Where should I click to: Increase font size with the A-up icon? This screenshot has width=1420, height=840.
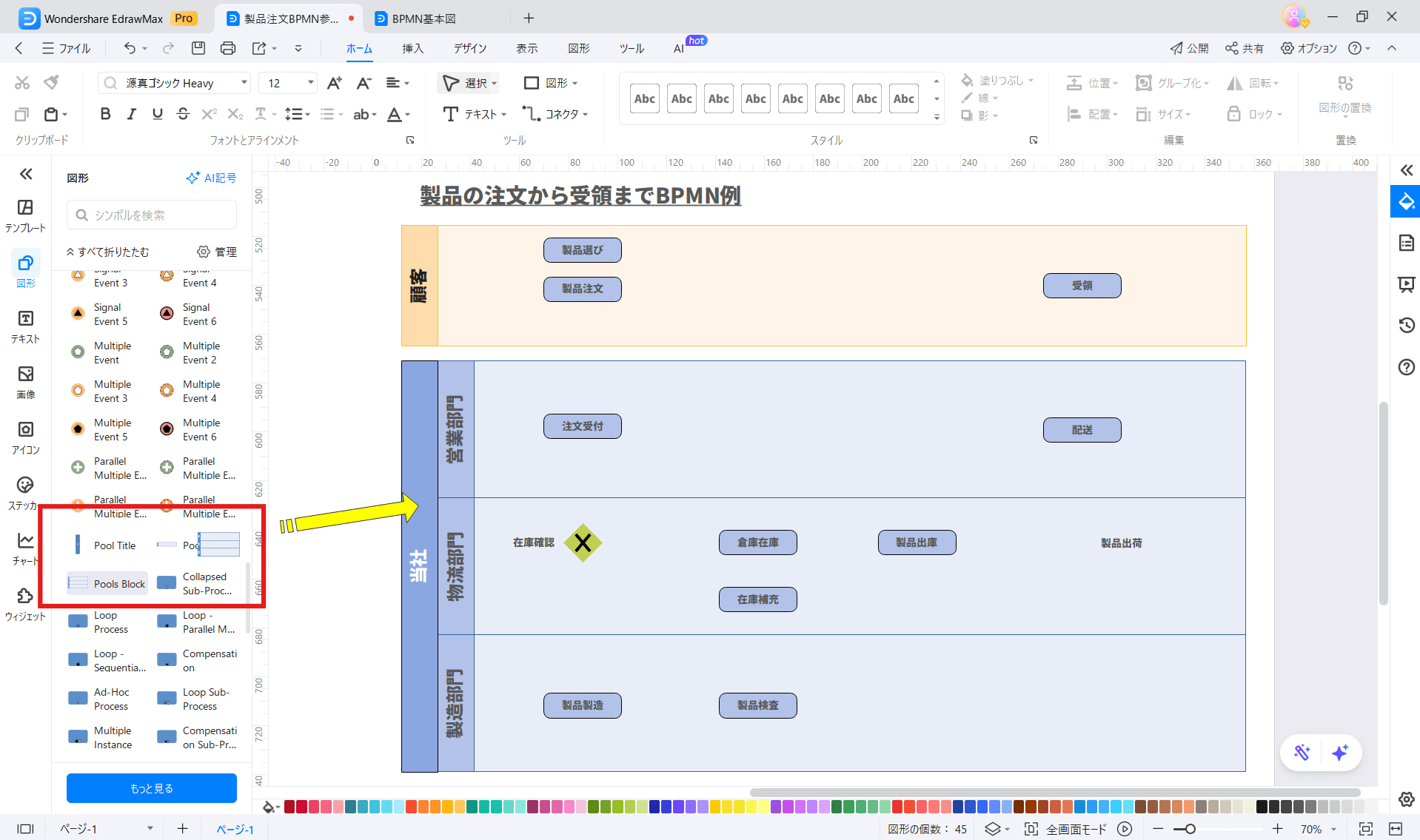tap(335, 83)
